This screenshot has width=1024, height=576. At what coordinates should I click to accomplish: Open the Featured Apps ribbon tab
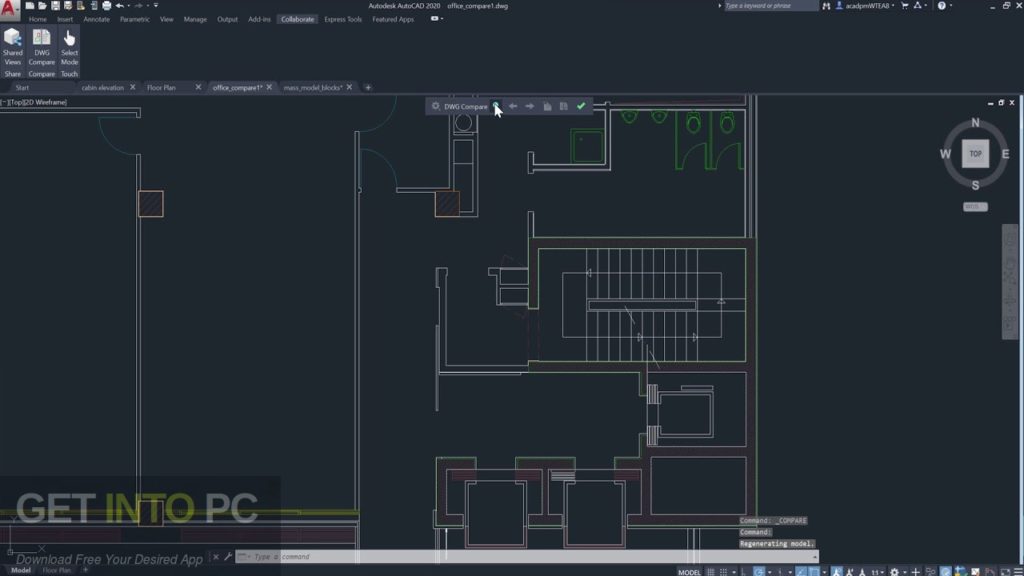[x=392, y=19]
